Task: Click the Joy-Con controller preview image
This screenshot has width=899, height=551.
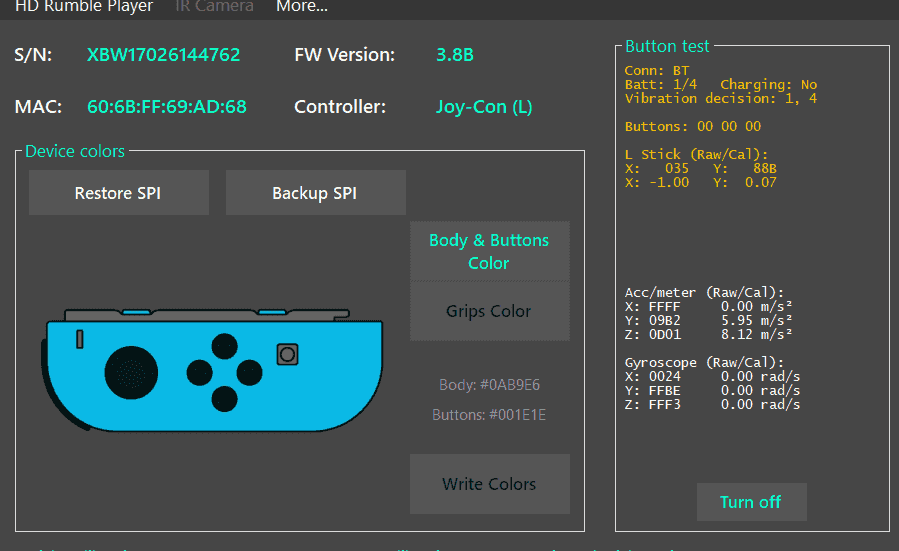Action: click(x=212, y=370)
